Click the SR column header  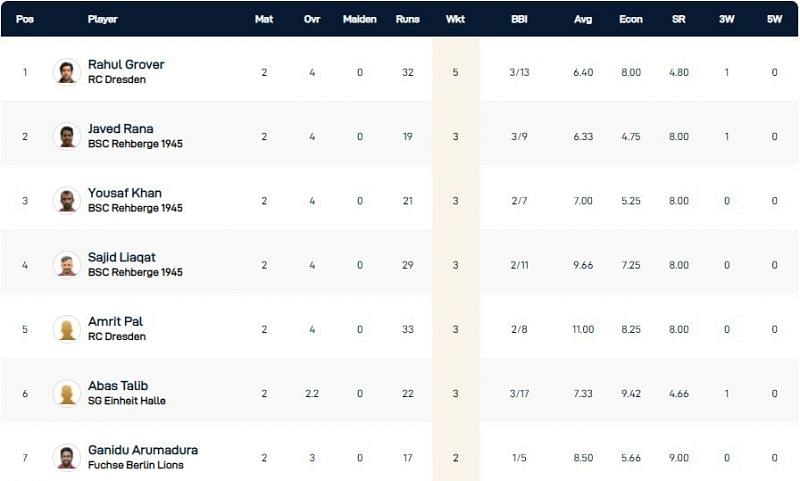point(677,19)
